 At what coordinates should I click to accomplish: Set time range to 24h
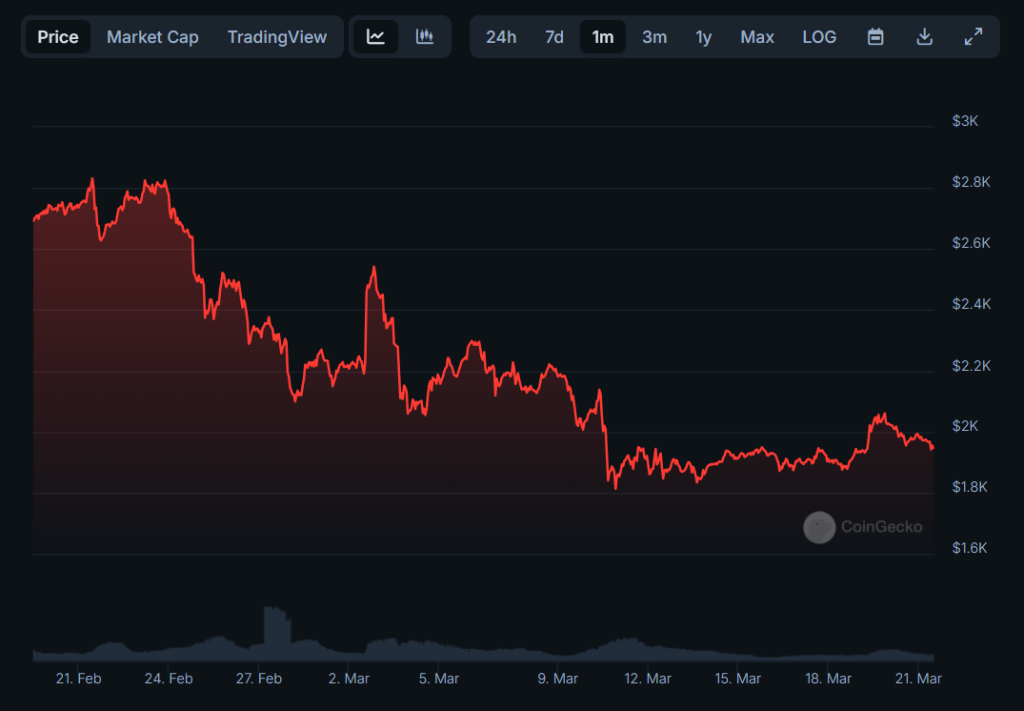click(x=501, y=37)
